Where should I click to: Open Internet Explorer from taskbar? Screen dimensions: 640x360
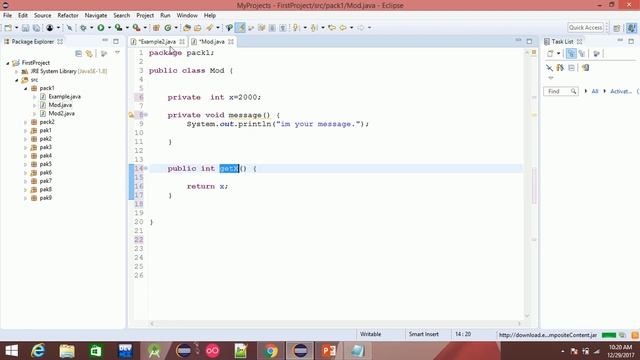(x=38, y=351)
